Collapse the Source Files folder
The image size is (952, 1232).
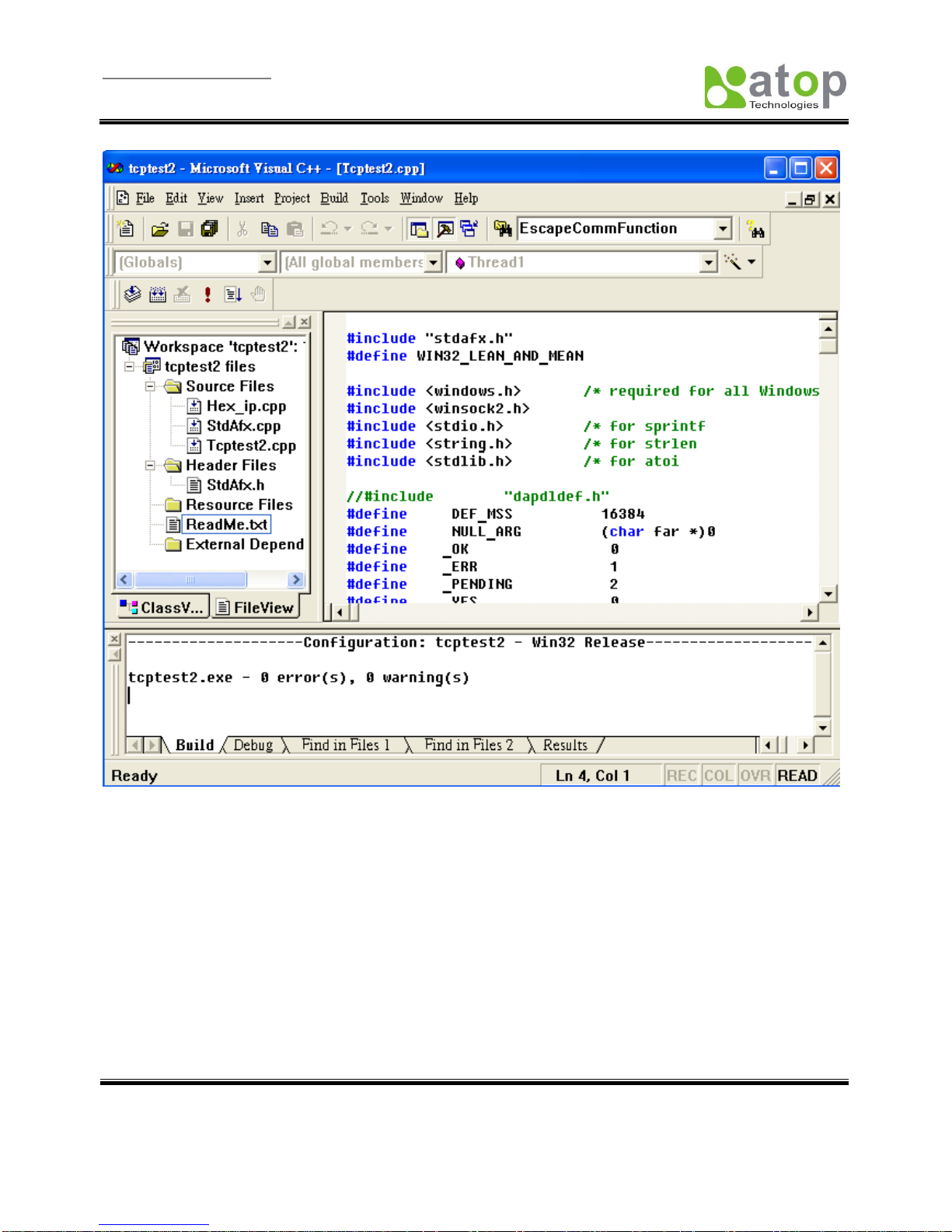150,386
